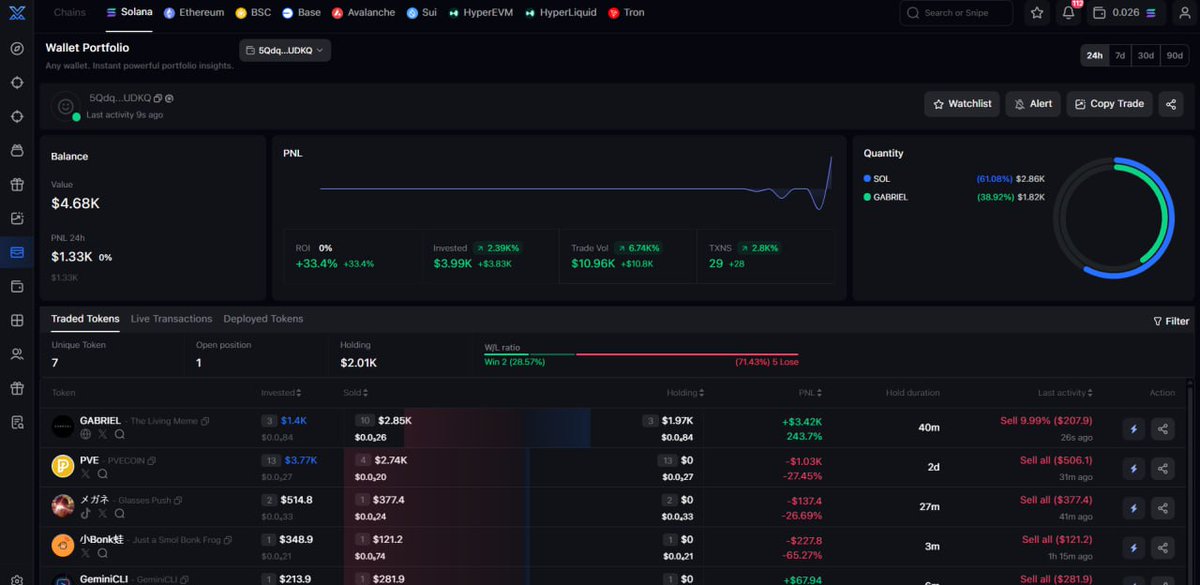Select the 7d timeframe
The height and width of the screenshot is (585, 1200).
(x=1120, y=56)
